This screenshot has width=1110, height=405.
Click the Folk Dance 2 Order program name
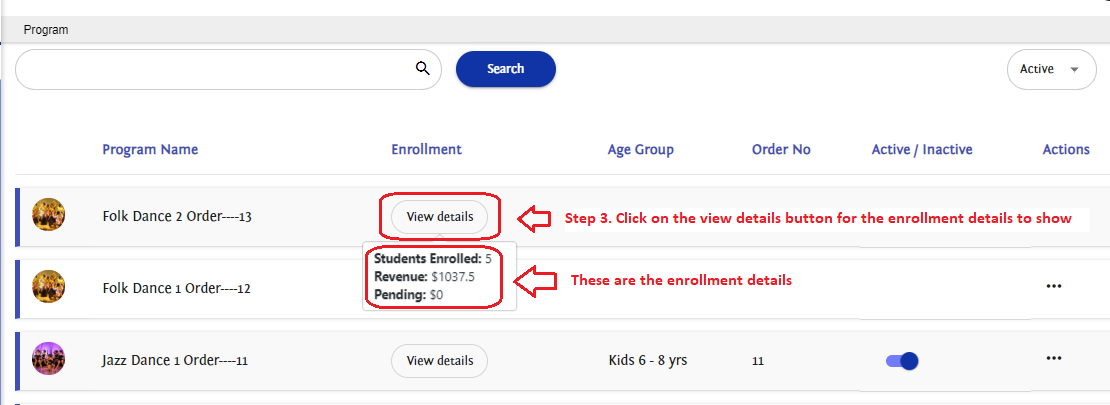(176, 216)
